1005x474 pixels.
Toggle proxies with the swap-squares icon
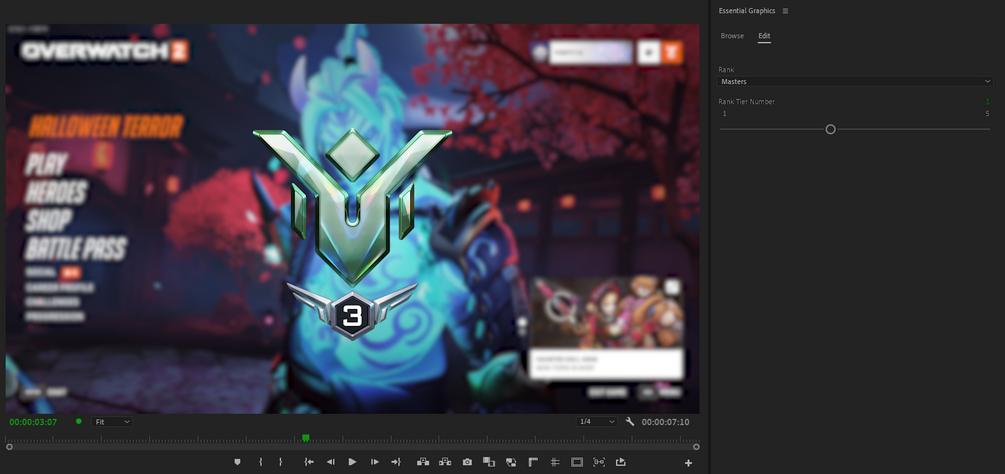pos(511,462)
